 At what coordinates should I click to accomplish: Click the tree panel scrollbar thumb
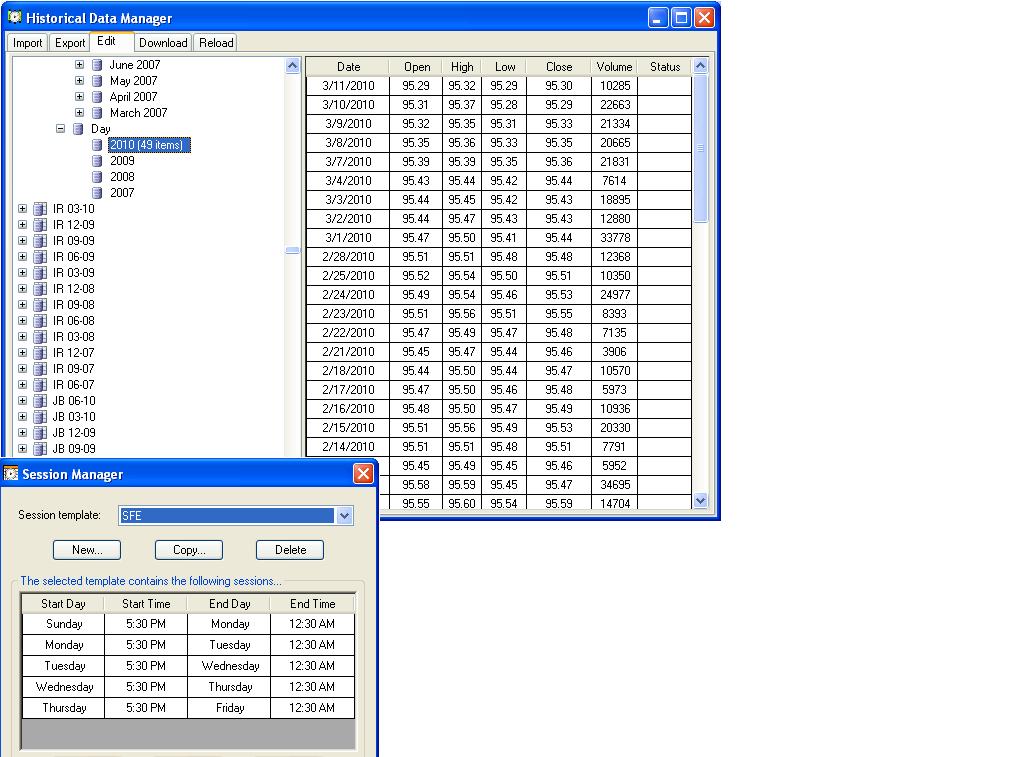click(x=293, y=250)
